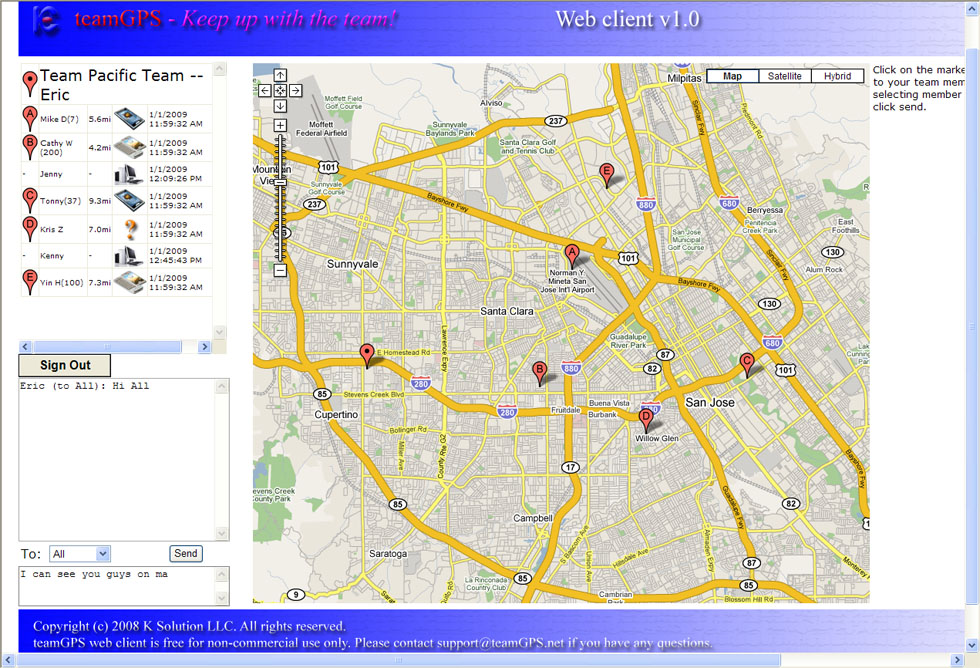Click the Sign Out button

click(65, 365)
